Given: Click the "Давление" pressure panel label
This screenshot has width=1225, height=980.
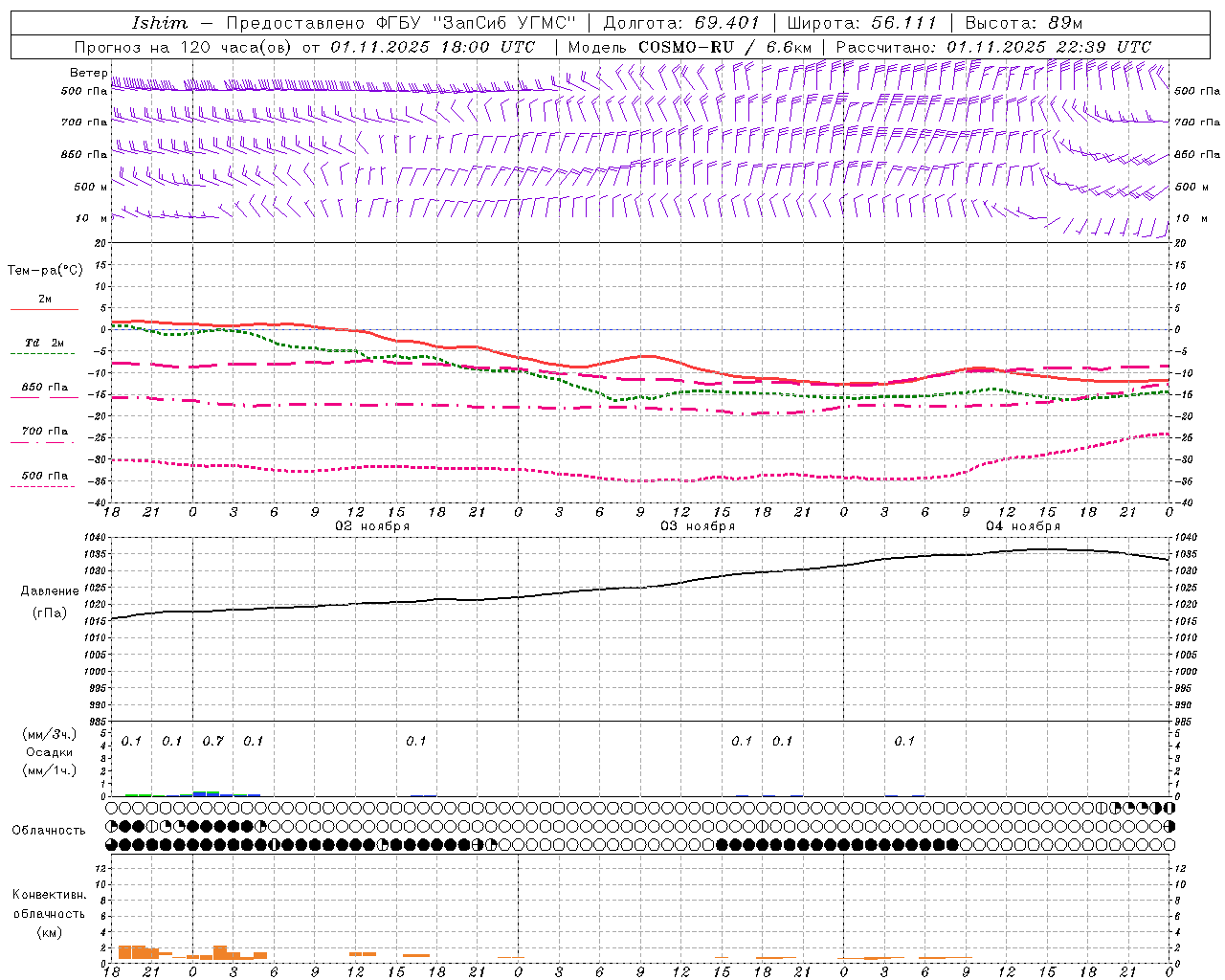Looking at the screenshot, I should [x=50, y=591].
